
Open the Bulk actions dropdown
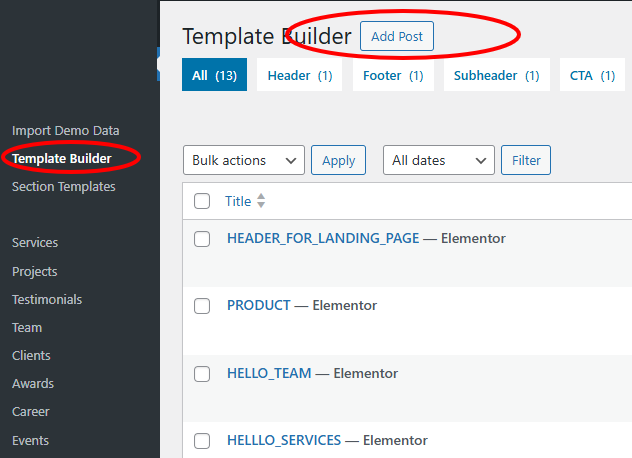[x=244, y=160]
